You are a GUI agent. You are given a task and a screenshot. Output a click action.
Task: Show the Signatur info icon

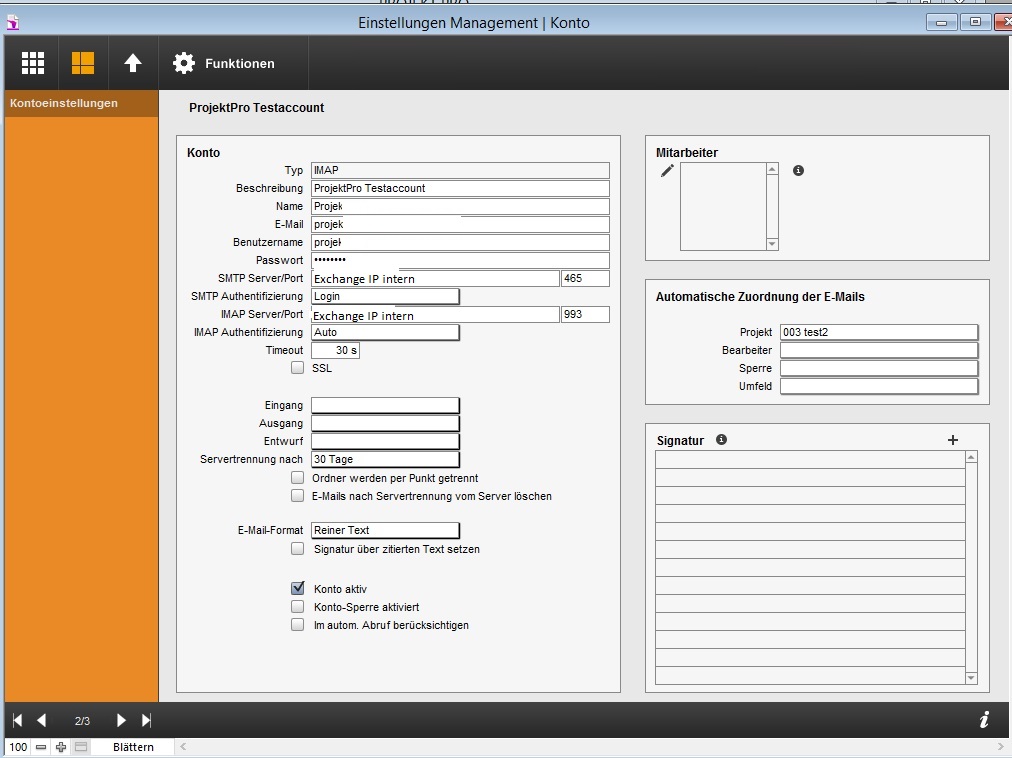[x=722, y=440]
